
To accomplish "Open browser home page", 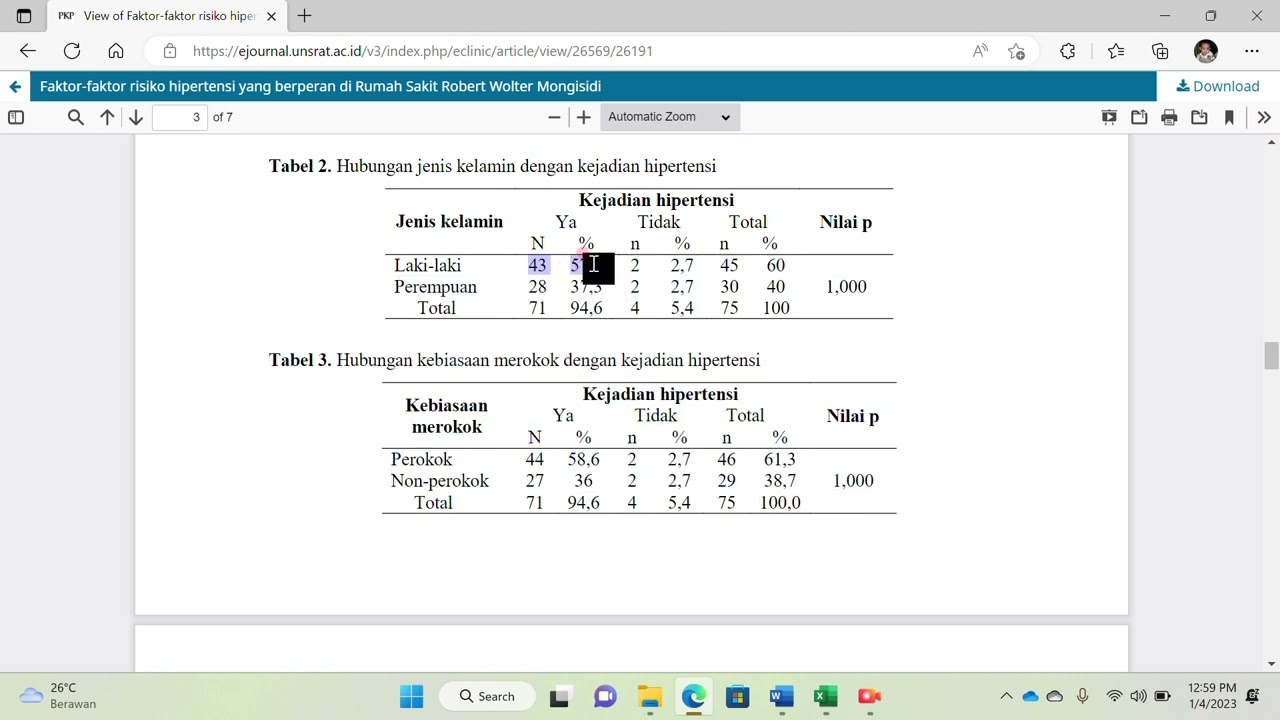I will [116, 51].
